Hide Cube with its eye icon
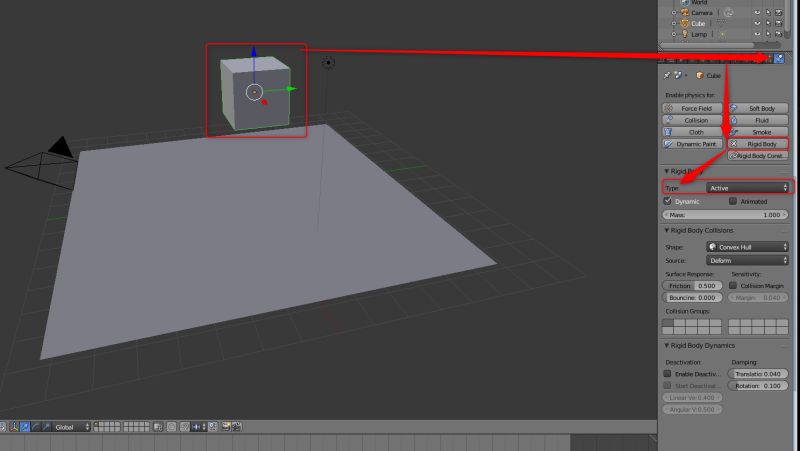This screenshot has width=800, height=451. 757,23
